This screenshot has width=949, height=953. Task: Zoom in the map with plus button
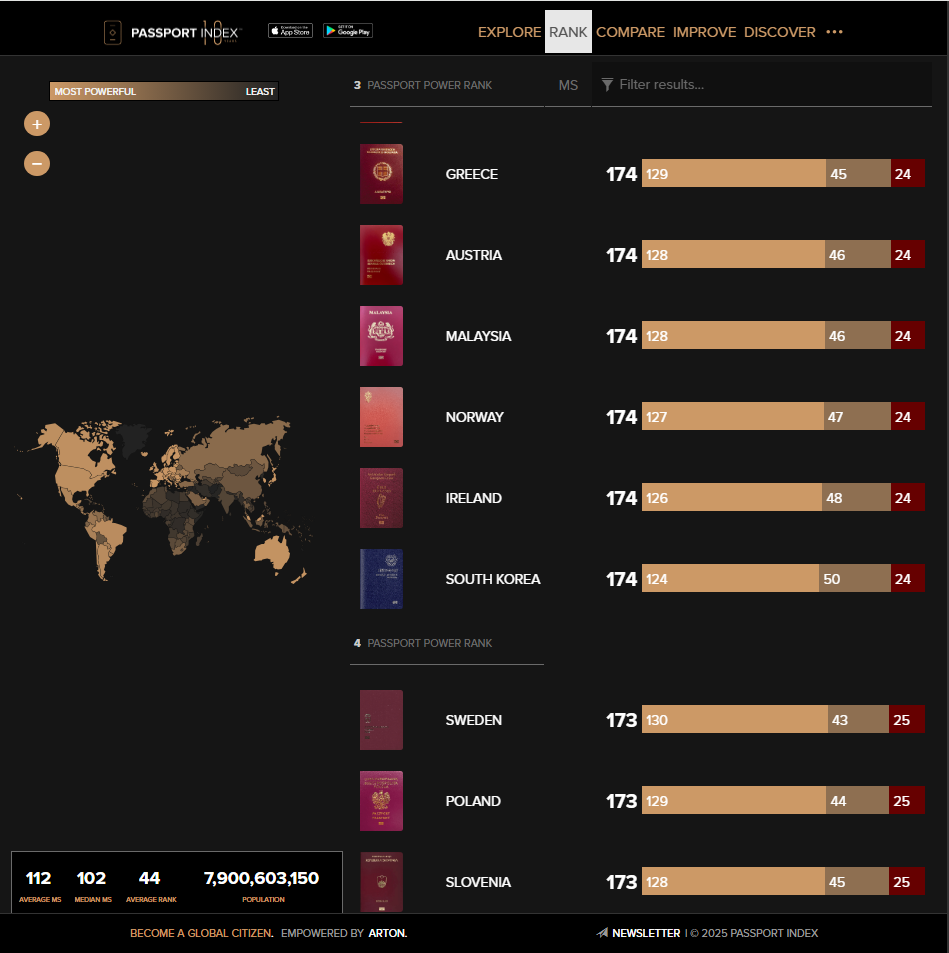[37, 124]
